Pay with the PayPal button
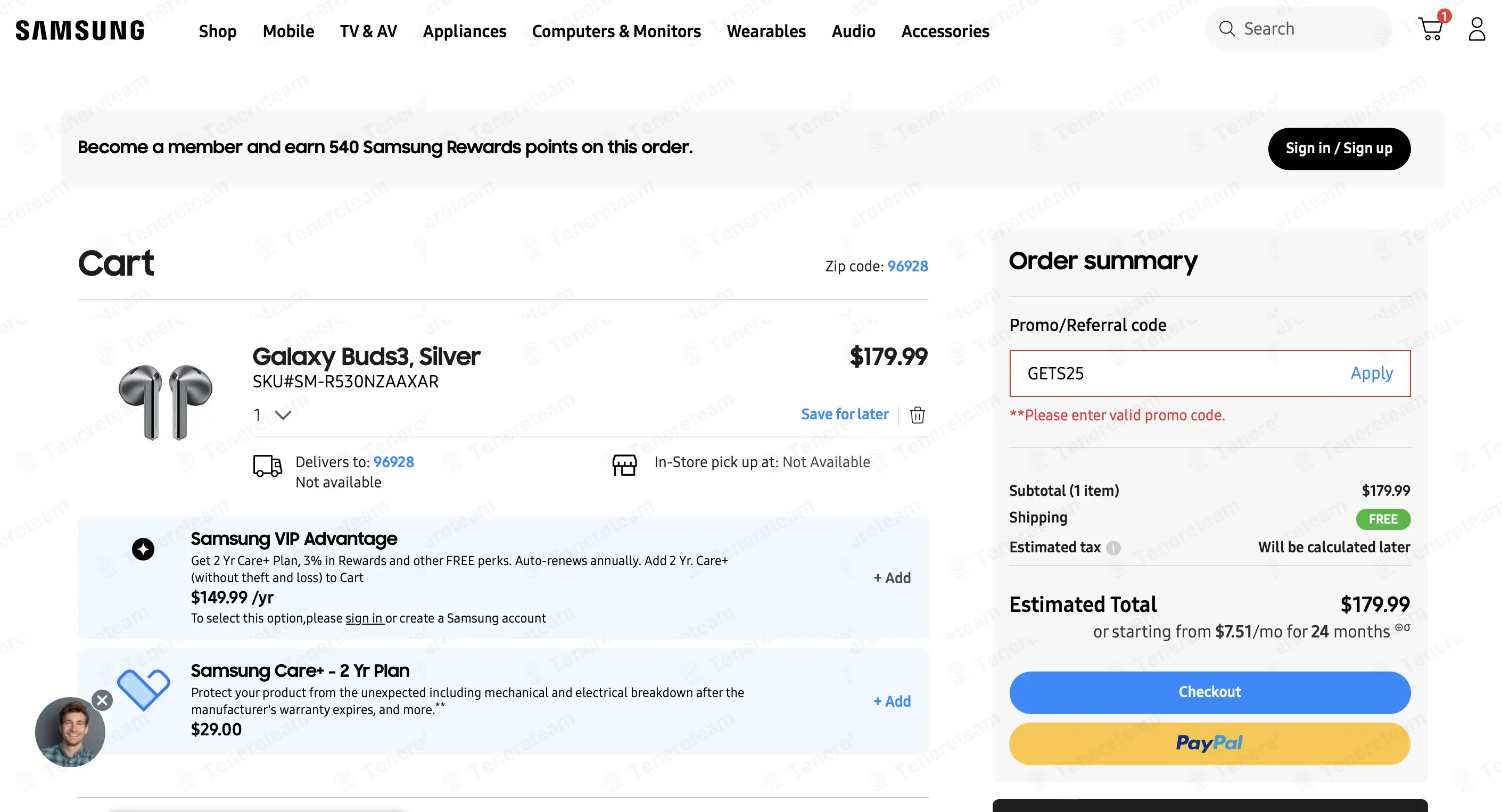The height and width of the screenshot is (812, 1502). coord(1210,744)
